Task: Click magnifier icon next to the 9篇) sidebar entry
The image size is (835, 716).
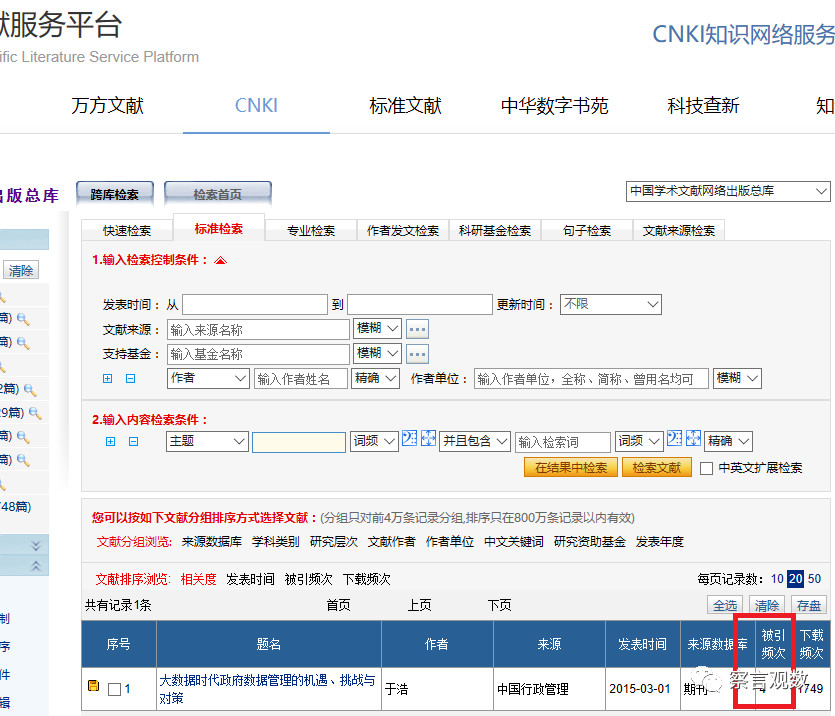Action: pyautogui.click(x=35, y=413)
